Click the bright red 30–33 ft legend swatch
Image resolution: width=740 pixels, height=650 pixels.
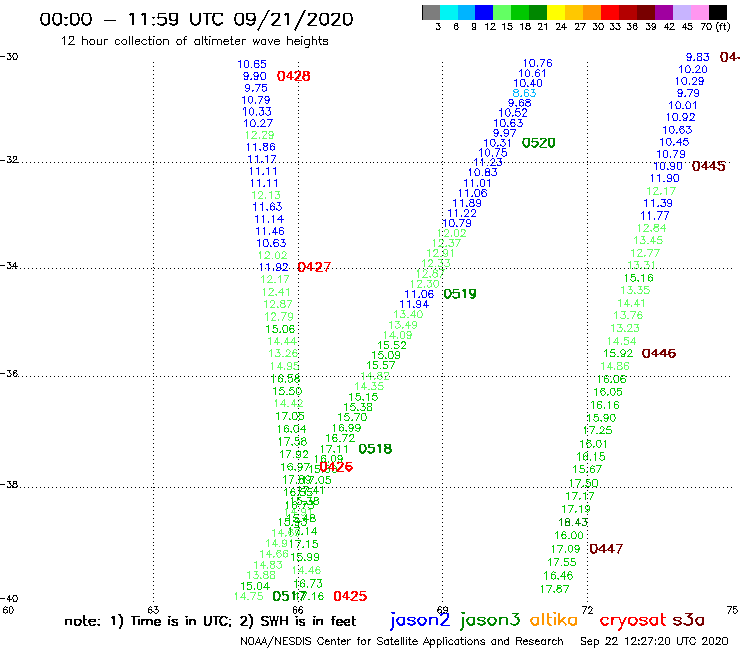coord(609,12)
